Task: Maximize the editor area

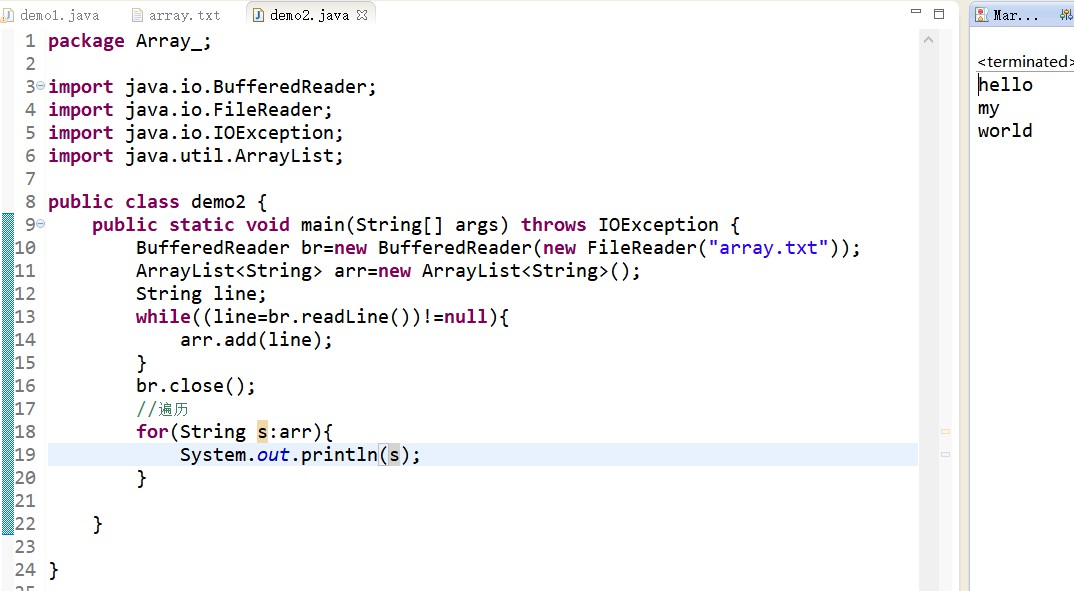Action: click(x=939, y=14)
